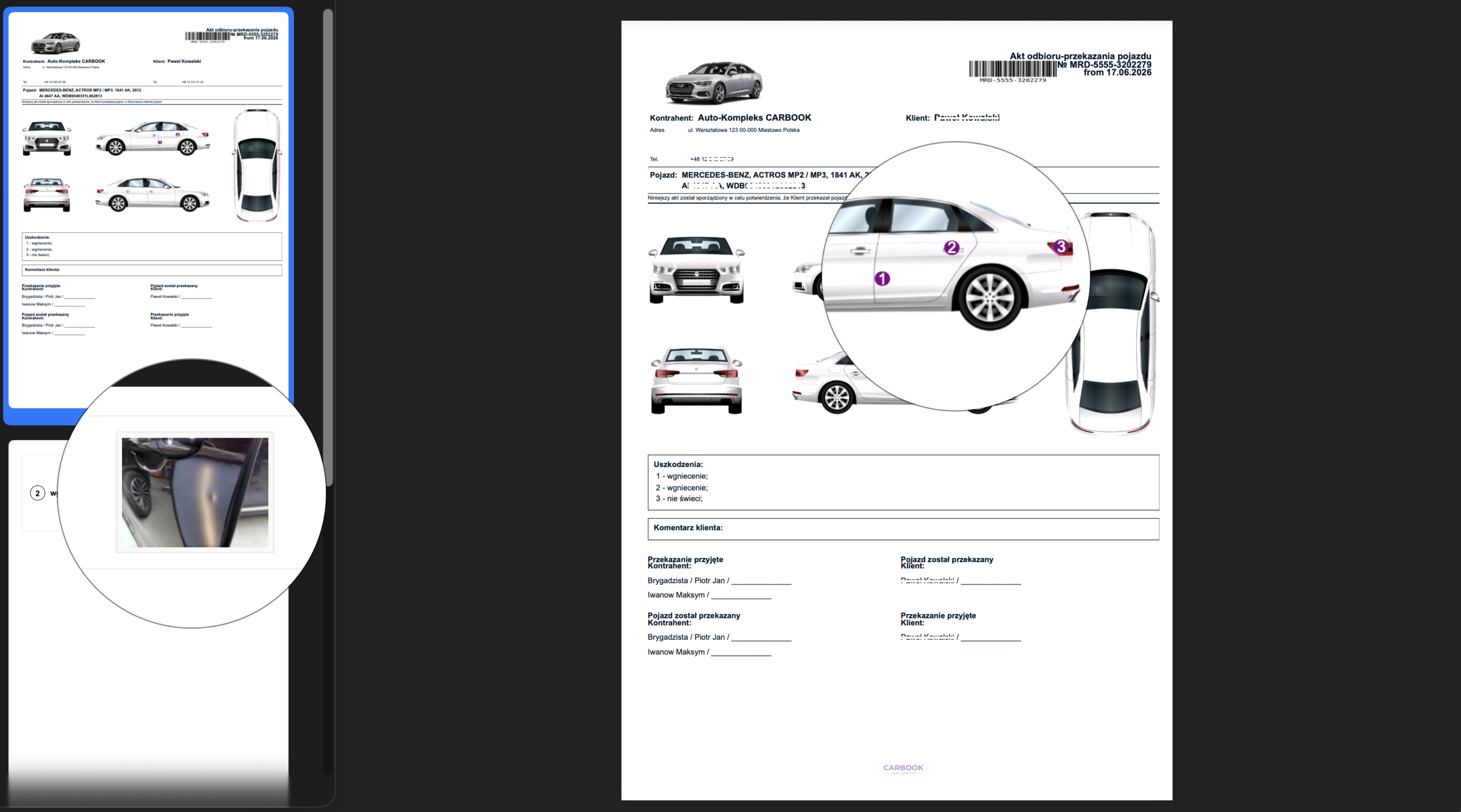Image resolution: width=1461 pixels, height=812 pixels.
Task: Click the CARBOOK logo in page footer
Action: 903,769
